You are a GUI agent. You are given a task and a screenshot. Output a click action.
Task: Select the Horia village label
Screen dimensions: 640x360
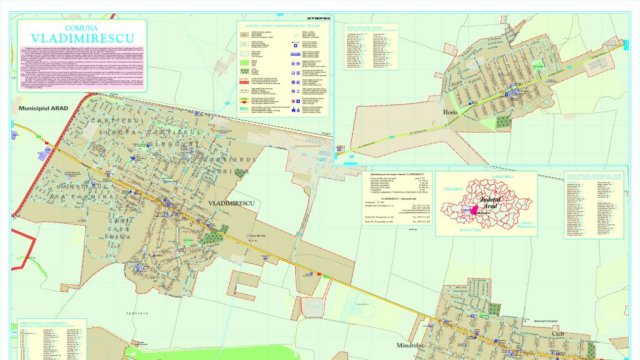coord(450,111)
